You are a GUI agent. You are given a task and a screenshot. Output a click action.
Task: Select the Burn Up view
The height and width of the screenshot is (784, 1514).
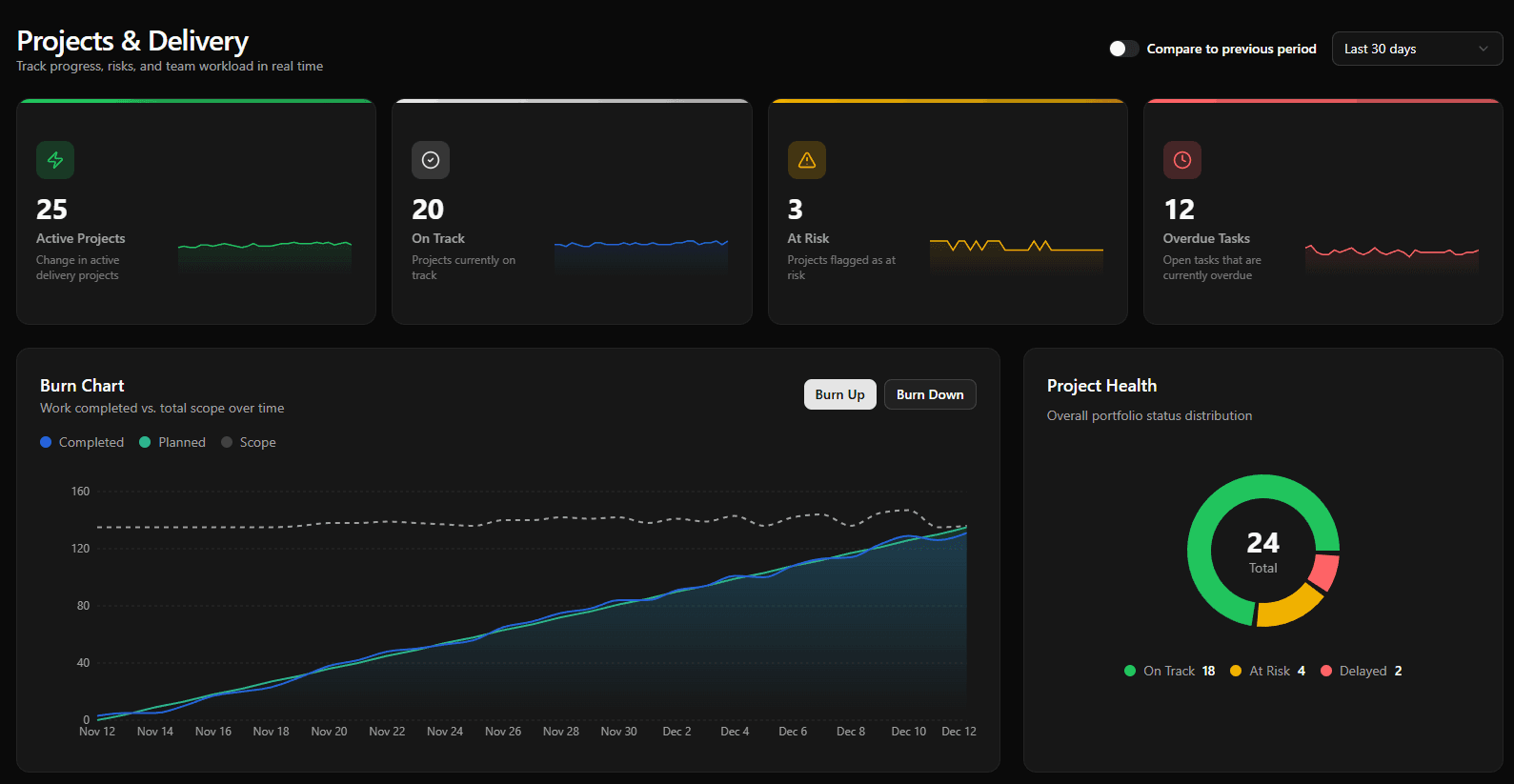(840, 394)
